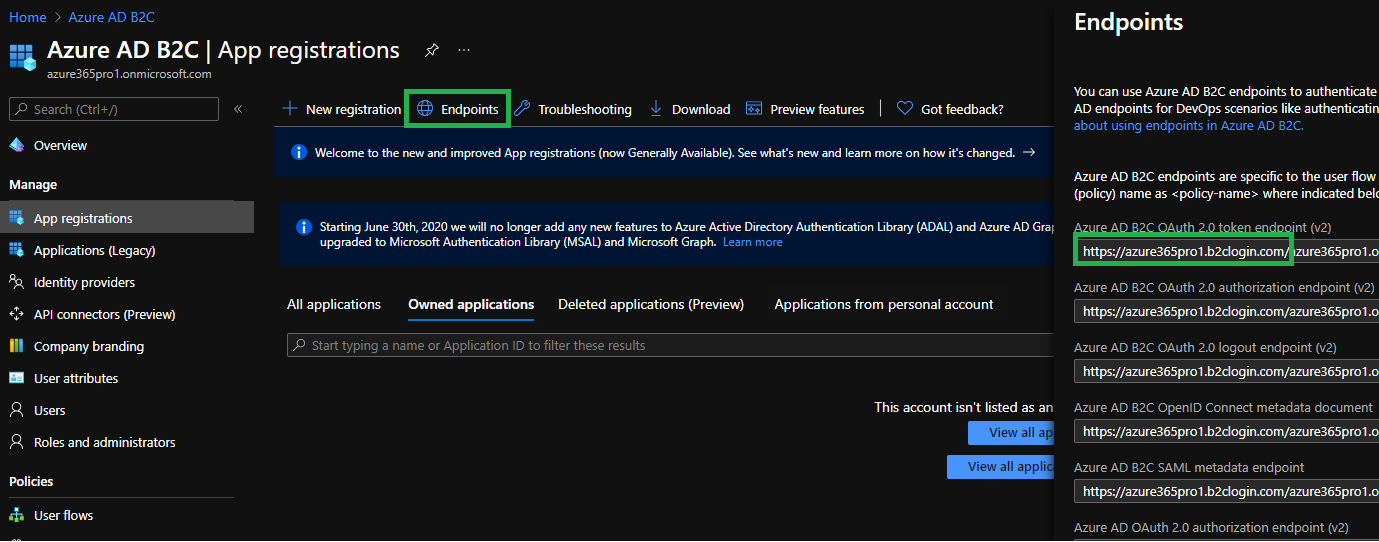1379x542 pixels.
Task: Click the Got feedback heart icon
Action: coord(905,108)
